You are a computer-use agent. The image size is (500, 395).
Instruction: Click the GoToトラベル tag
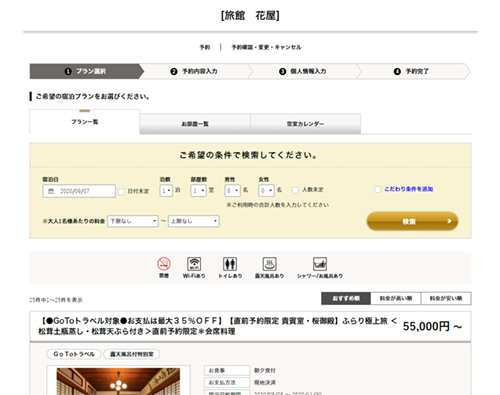(74, 354)
